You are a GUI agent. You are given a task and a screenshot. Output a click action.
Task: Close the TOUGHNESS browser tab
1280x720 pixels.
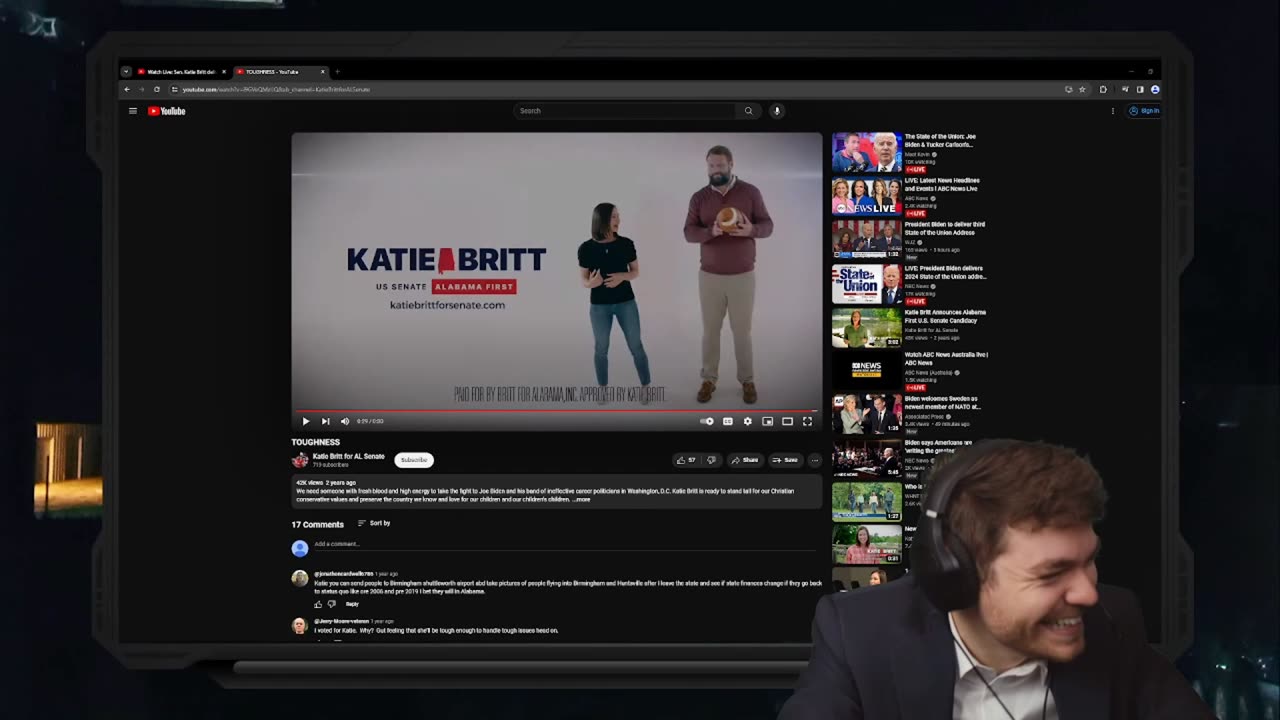tap(322, 72)
